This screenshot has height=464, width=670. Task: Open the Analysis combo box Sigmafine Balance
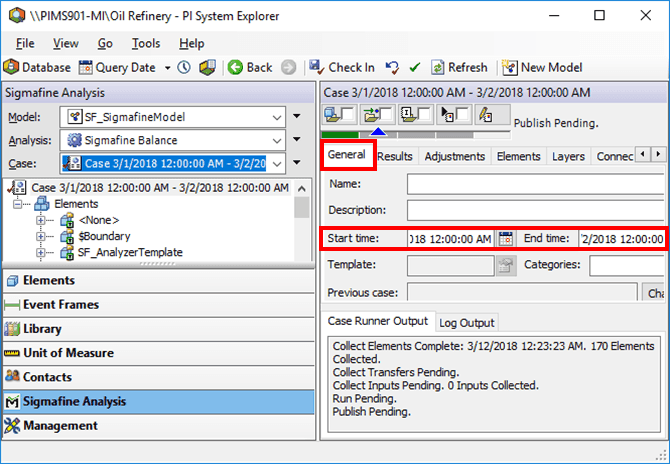coord(173,140)
